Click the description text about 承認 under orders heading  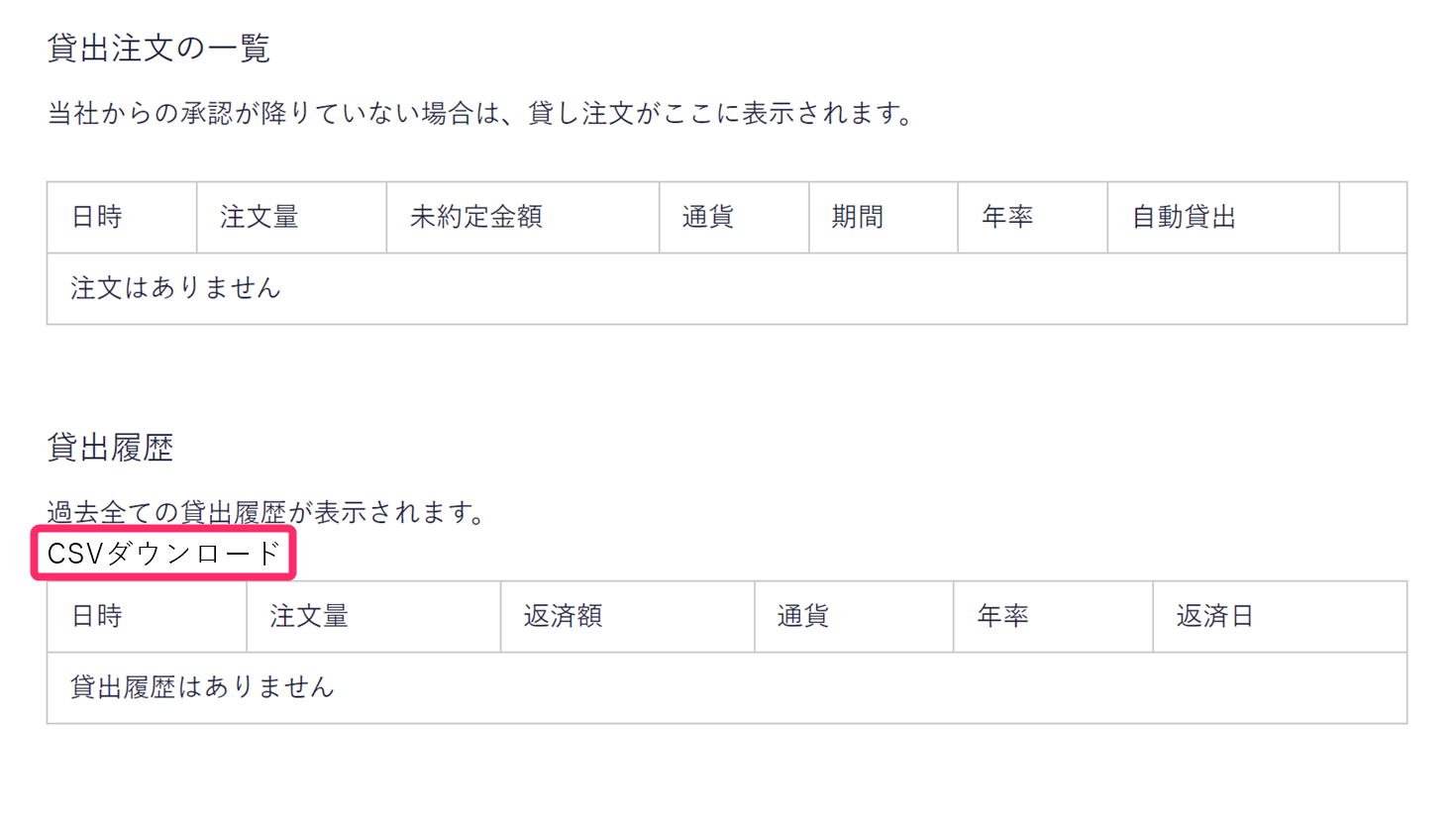tap(482, 114)
